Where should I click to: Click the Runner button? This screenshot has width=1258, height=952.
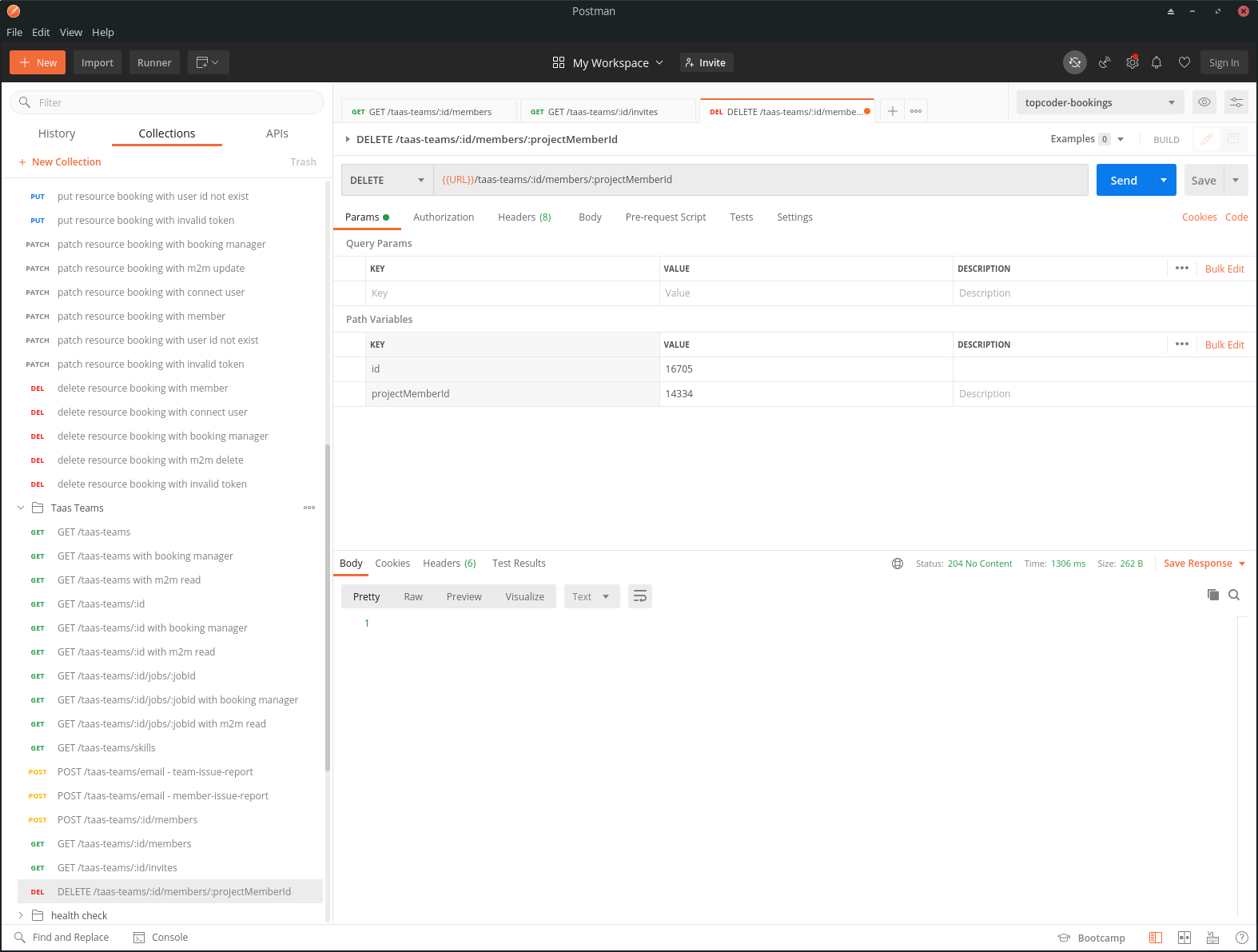click(x=154, y=62)
